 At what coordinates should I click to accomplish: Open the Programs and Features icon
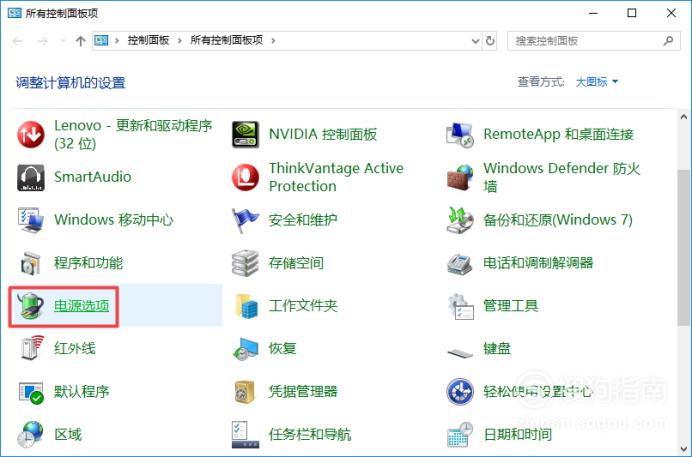click(30, 263)
